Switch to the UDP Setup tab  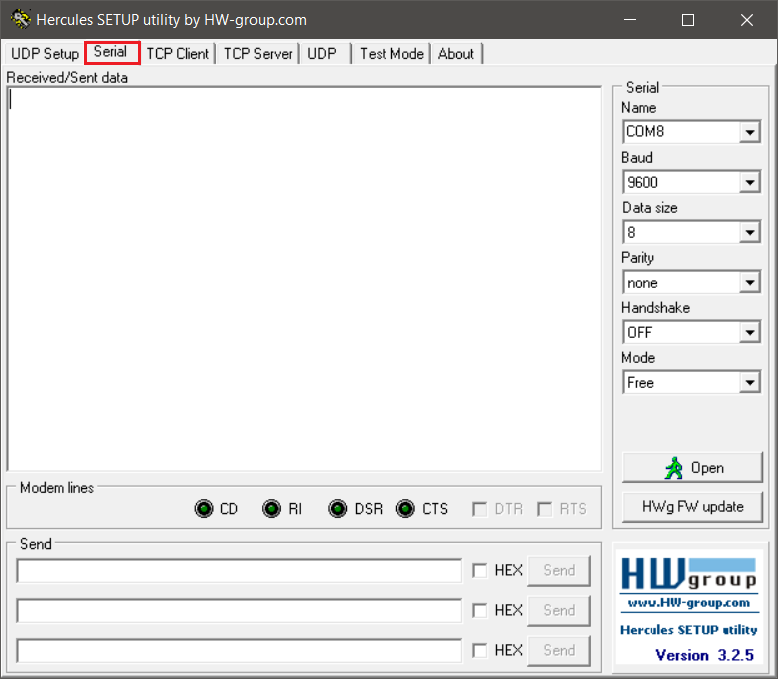[45, 54]
